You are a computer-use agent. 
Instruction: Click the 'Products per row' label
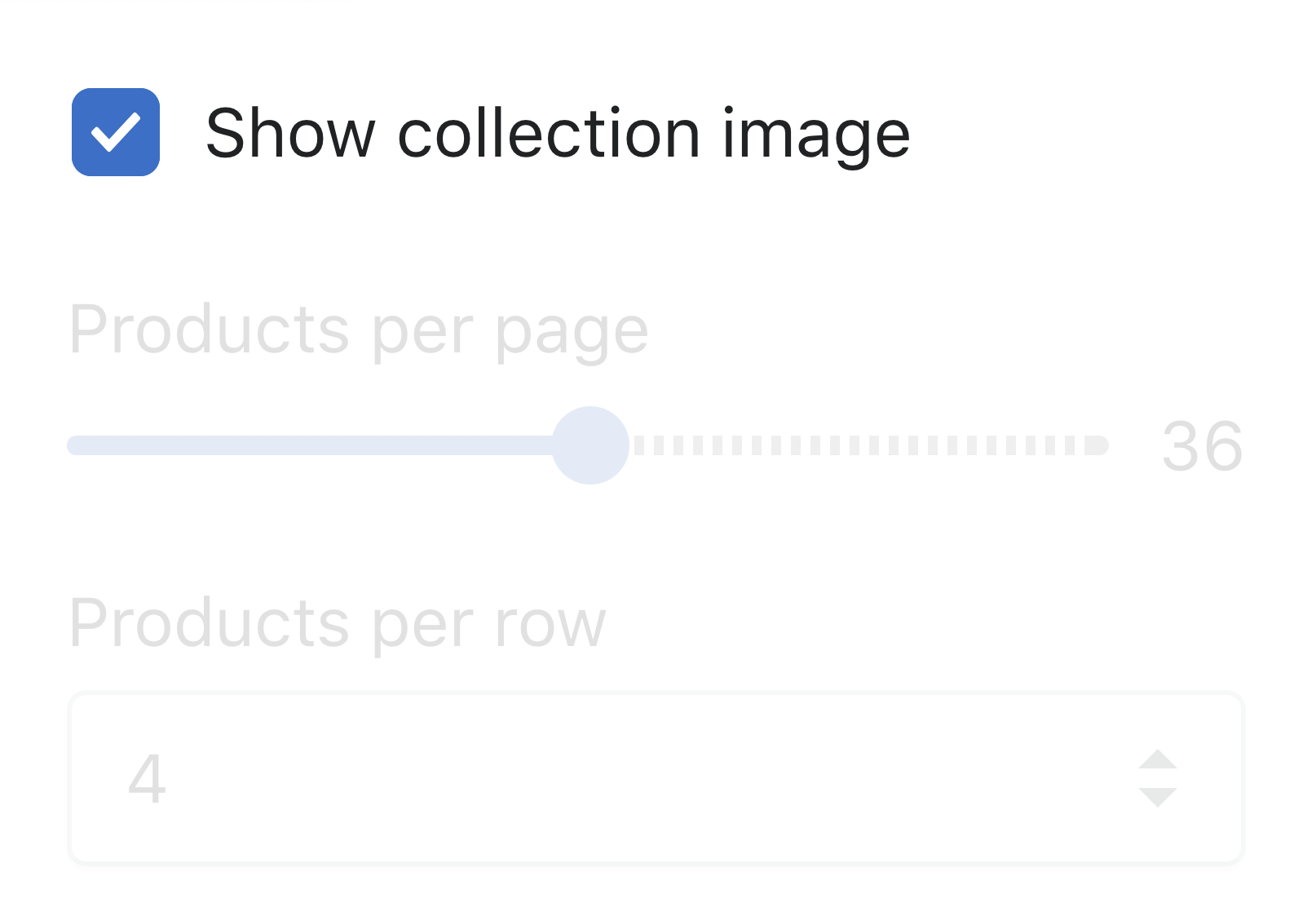coord(338,624)
